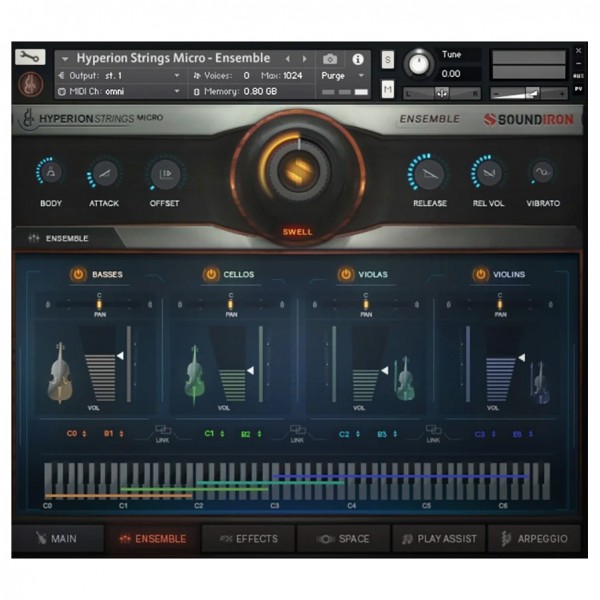Toggle the Cellos power button
The width and height of the screenshot is (600, 600).
click(x=211, y=274)
